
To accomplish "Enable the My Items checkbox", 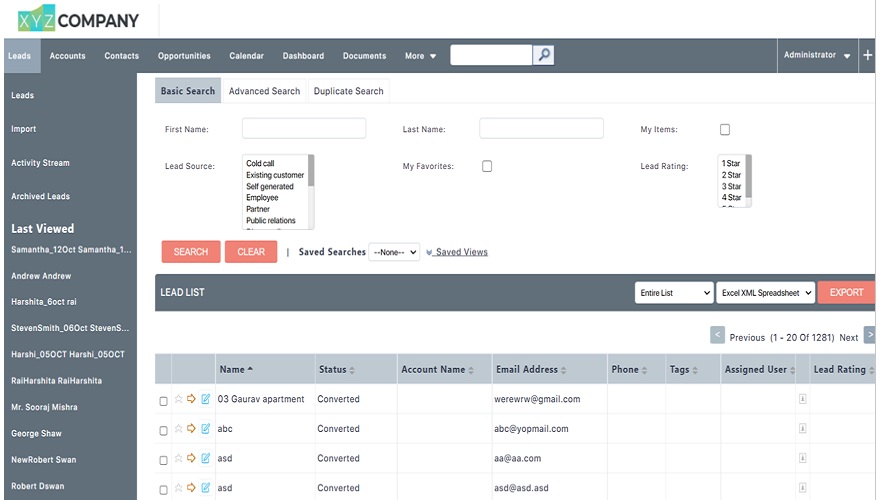I will [x=725, y=130].
